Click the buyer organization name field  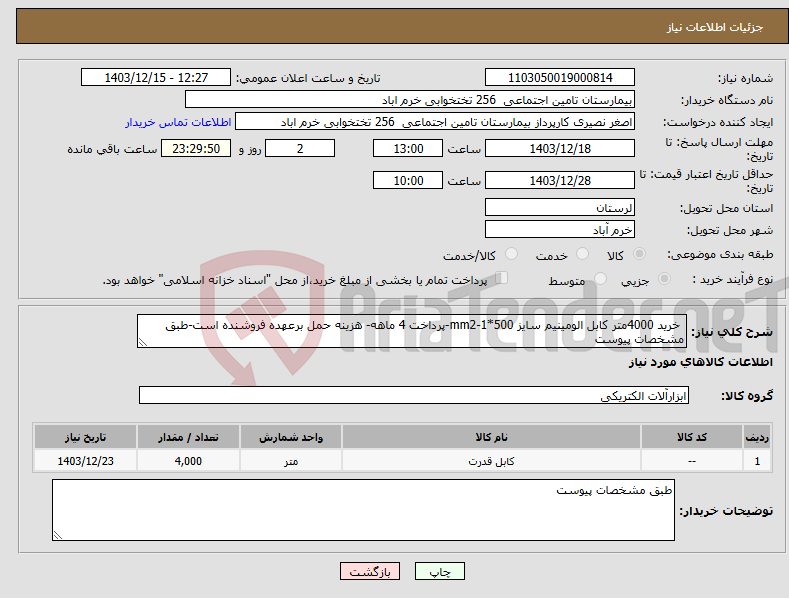(x=410, y=100)
